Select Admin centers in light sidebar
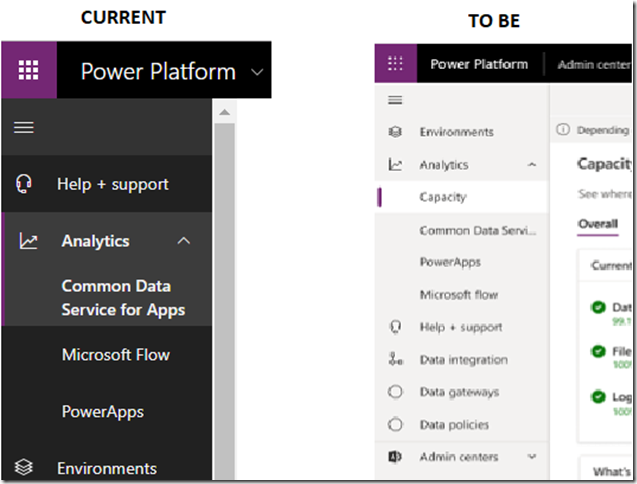This screenshot has height=484, width=637. tap(459, 457)
